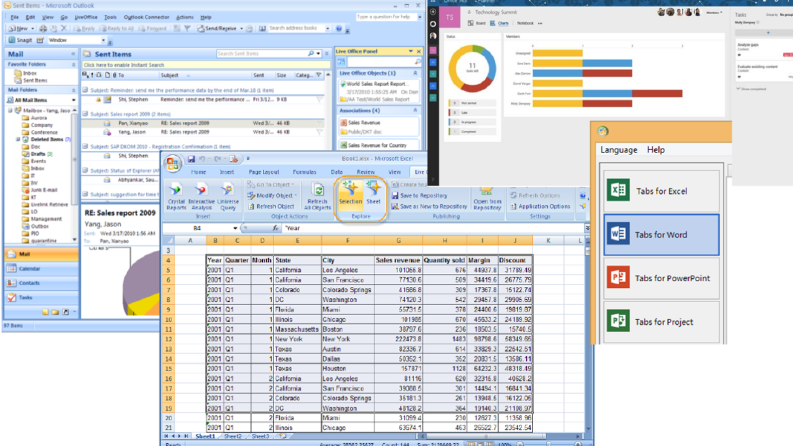This screenshot has height=446, width=793.
Task: Click the Tabs for PowerPoint icon
Action: tap(618, 278)
